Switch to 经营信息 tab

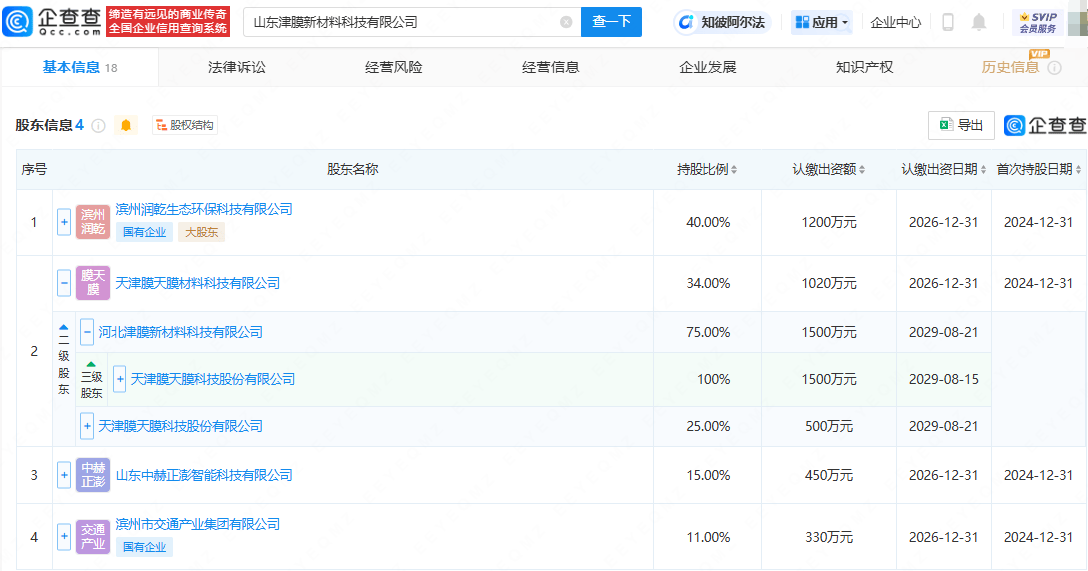(x=550, y=67)
